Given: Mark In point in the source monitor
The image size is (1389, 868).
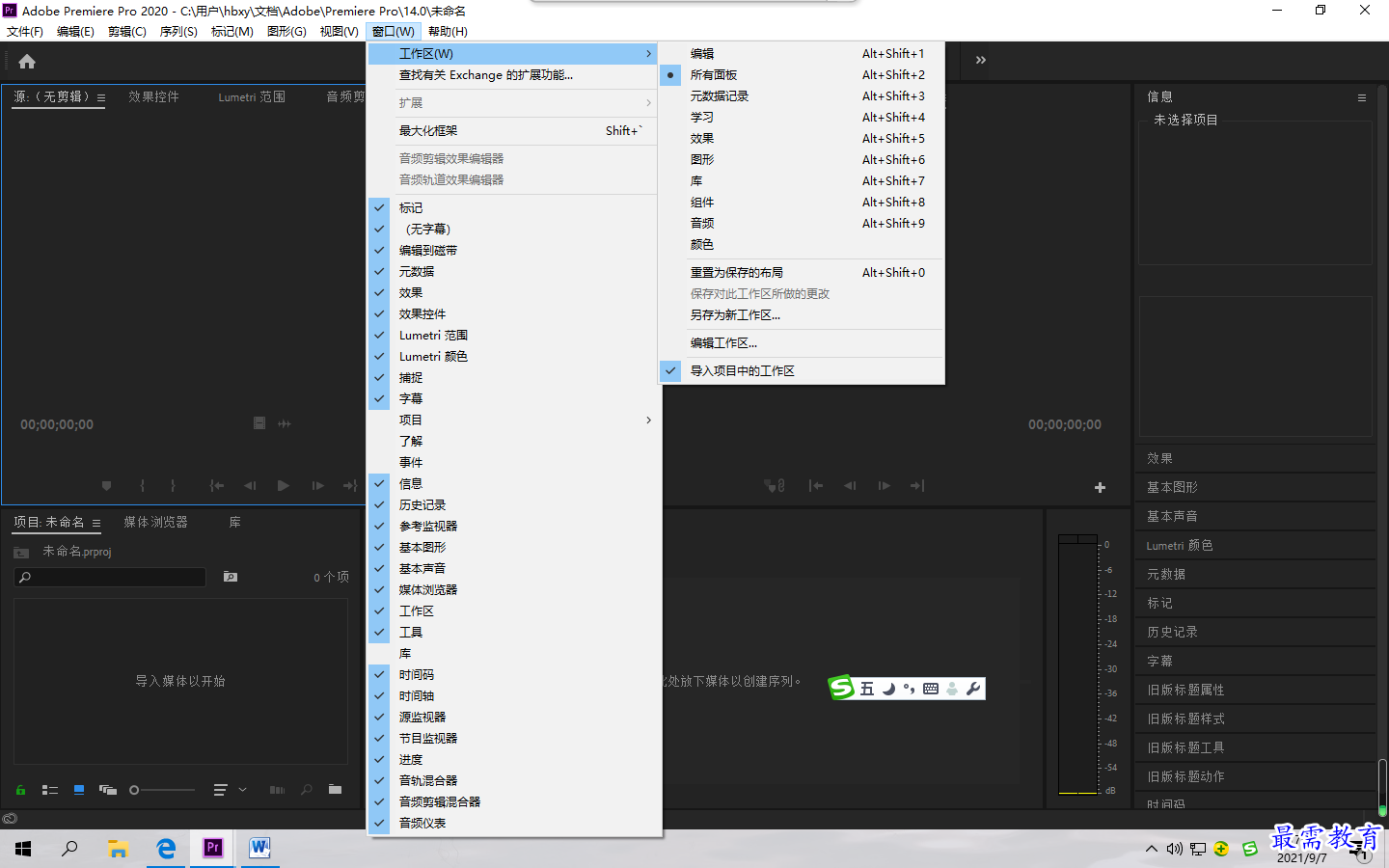Looking at the screenshot, I should pos(142,486).
